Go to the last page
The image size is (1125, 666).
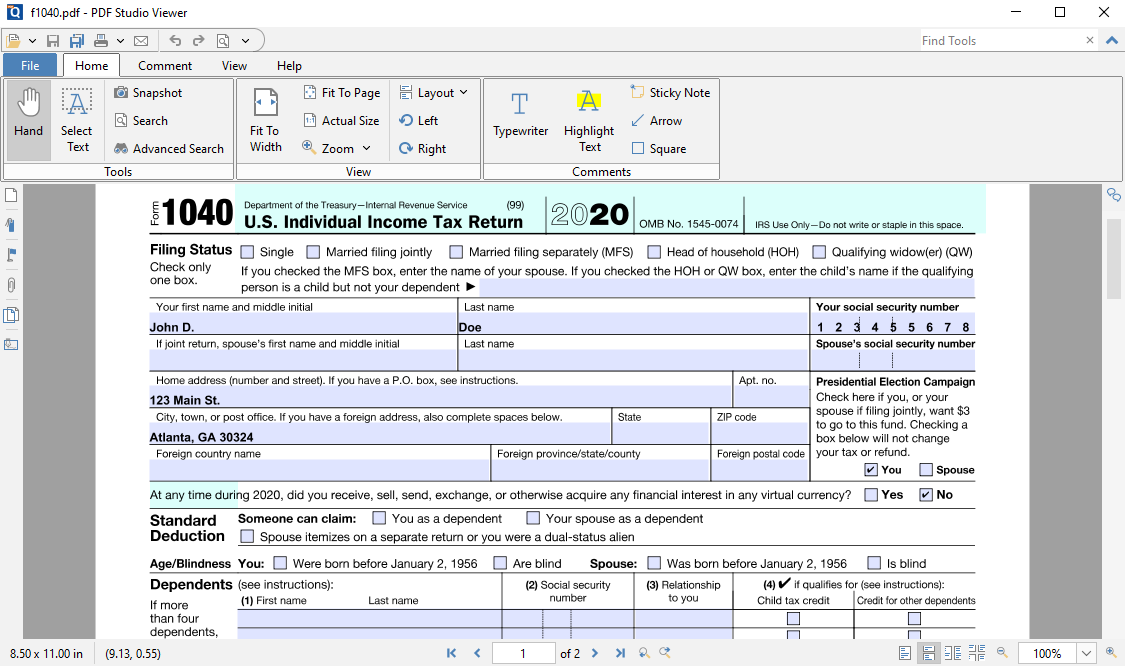[x=620, y=653]
